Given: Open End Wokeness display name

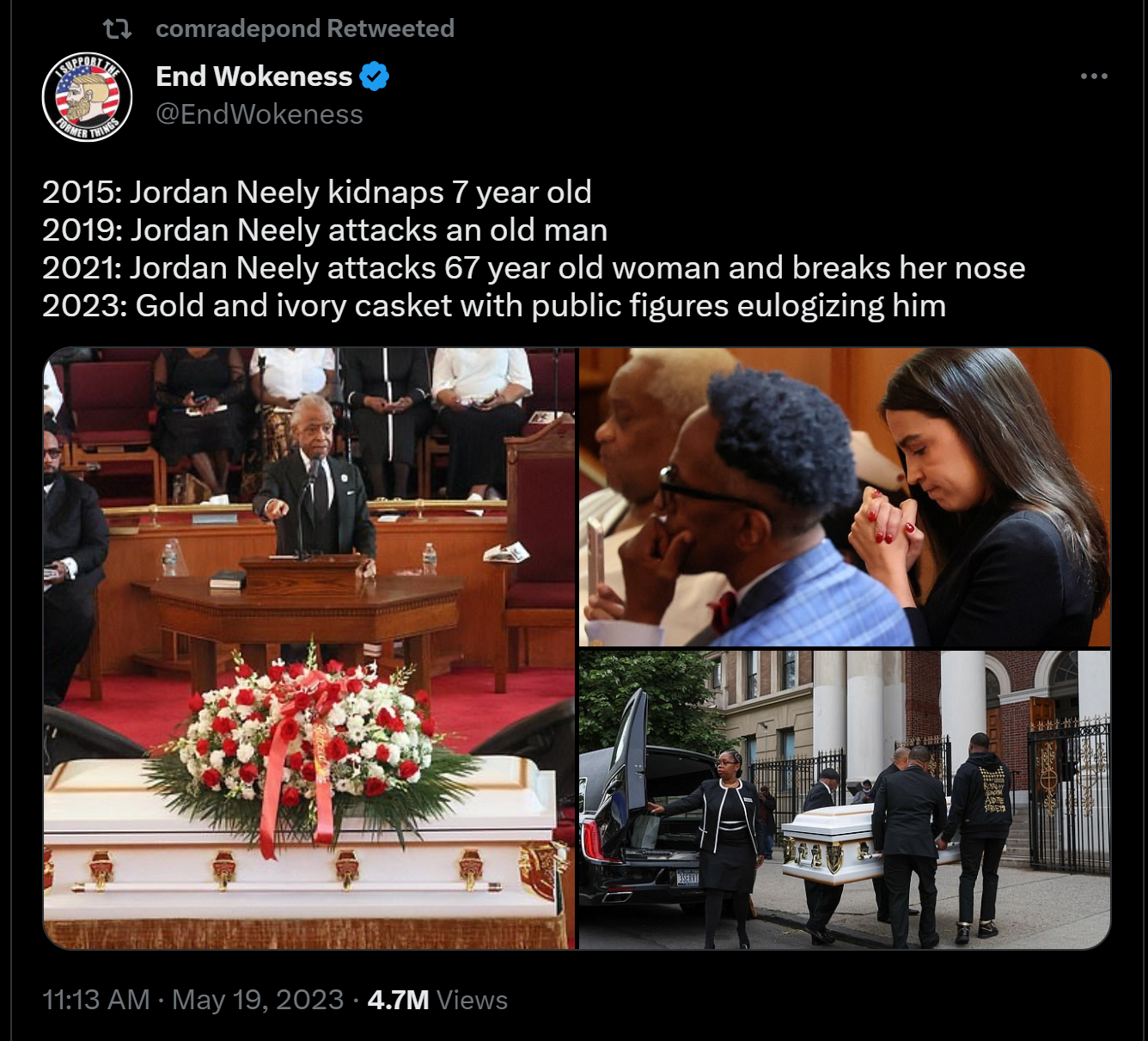Looking at the screenshot, I should coord(254,77).
